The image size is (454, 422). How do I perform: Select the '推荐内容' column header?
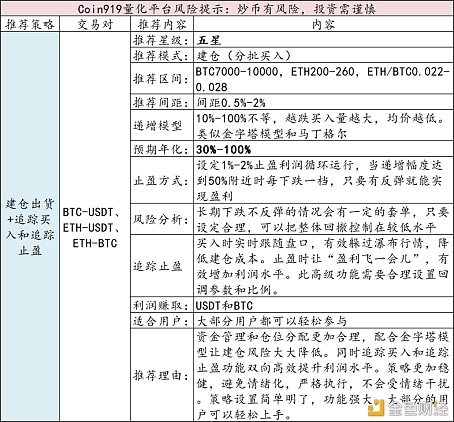[x=162, y=24]
